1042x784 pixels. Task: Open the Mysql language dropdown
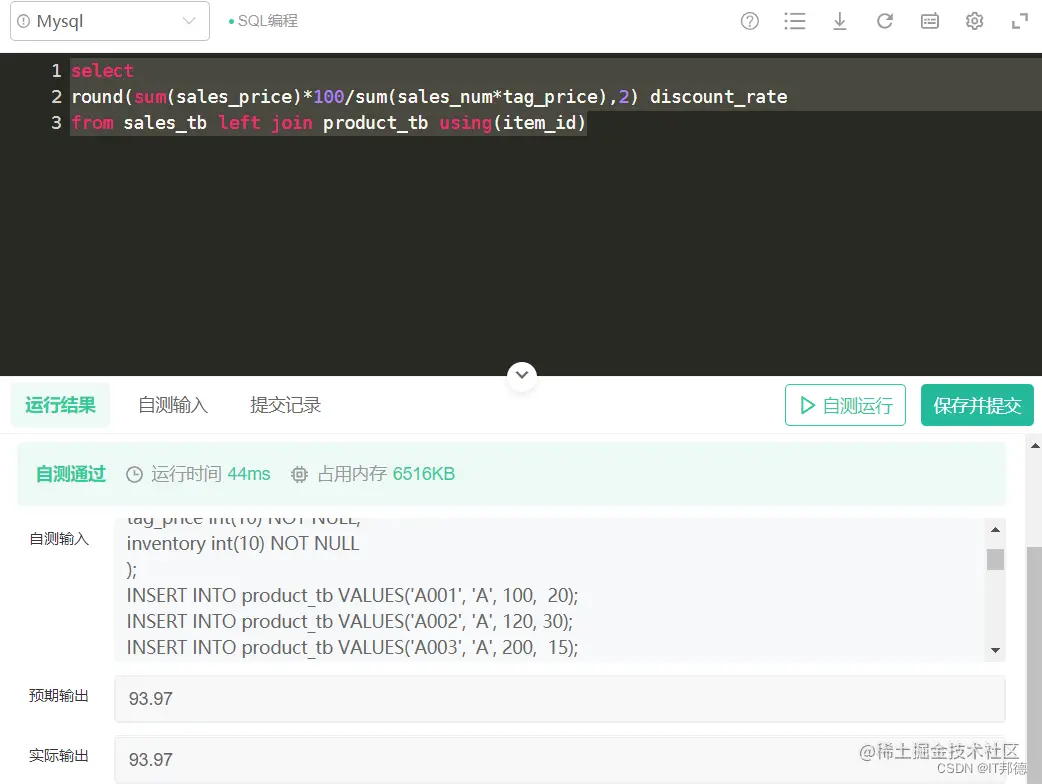(110, 21)
